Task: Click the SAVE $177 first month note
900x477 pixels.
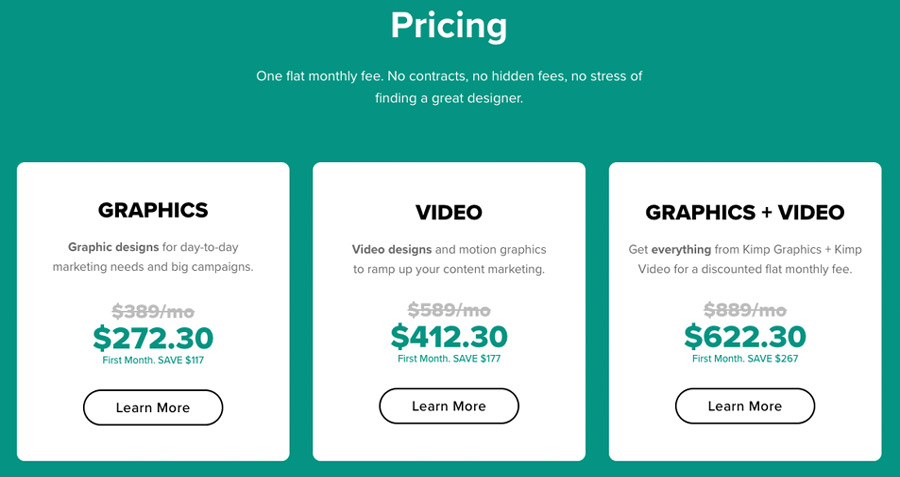Action: point(449,359)
